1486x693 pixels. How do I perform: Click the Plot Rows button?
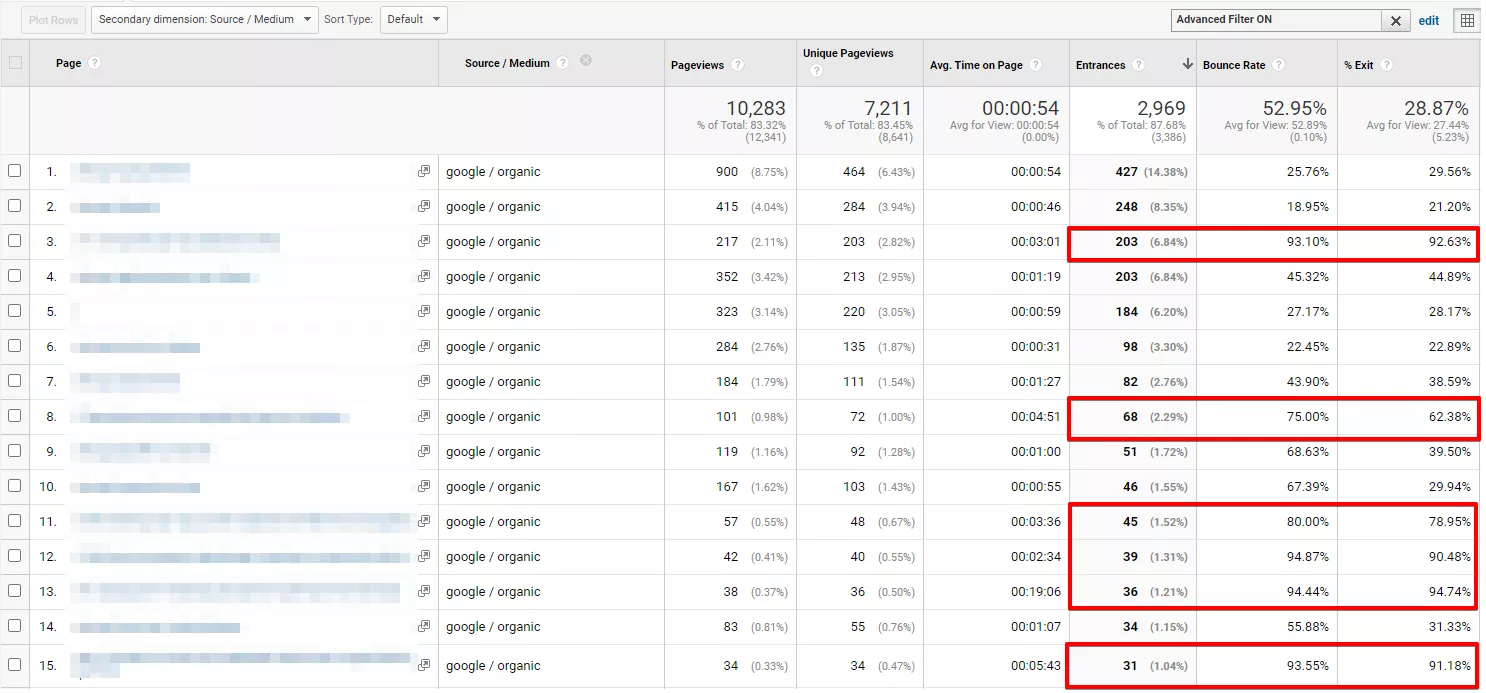[x=52, y=20]
